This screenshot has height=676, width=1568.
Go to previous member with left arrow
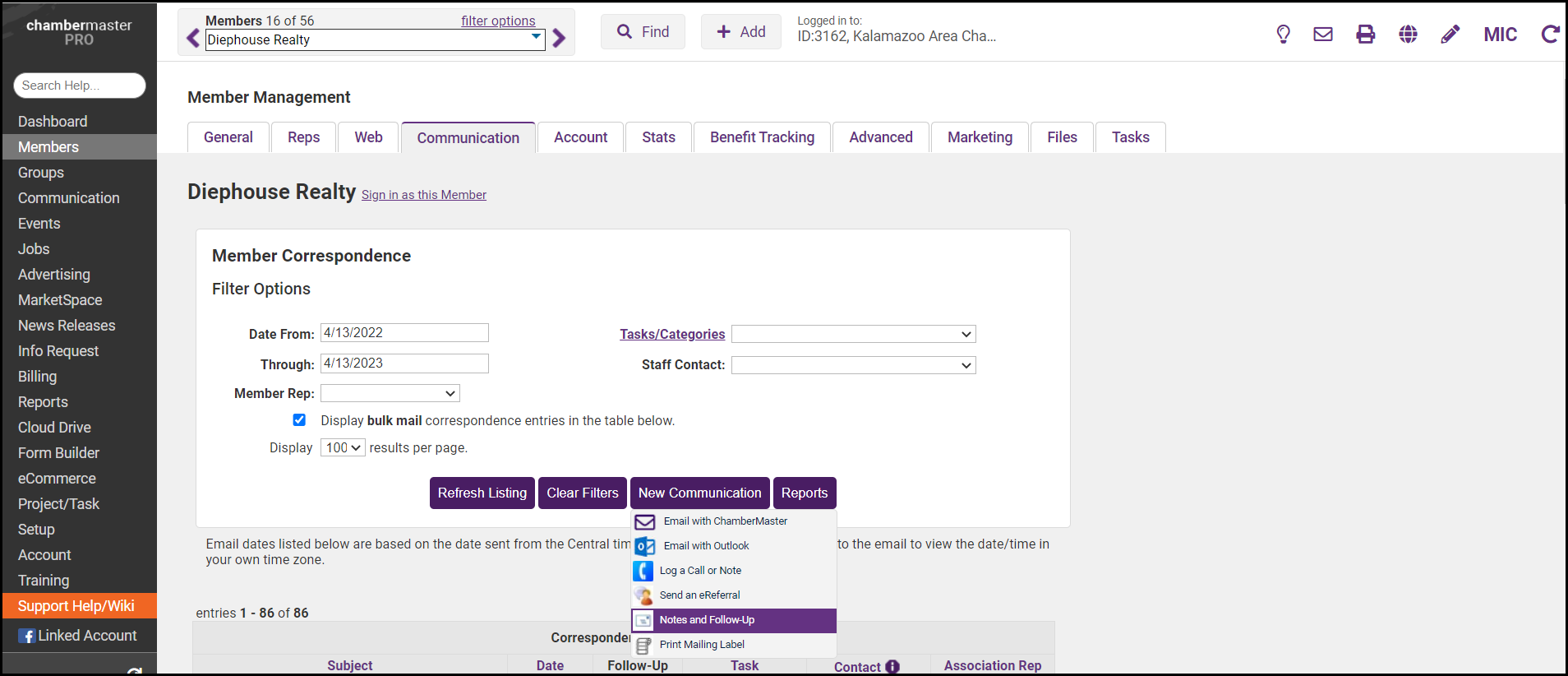coord(193,39)
